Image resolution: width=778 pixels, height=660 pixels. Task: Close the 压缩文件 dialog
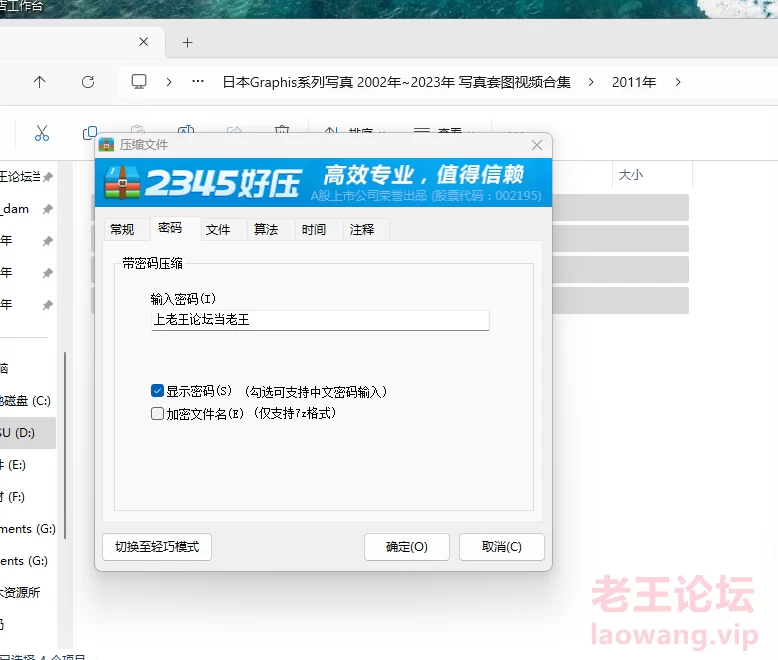(x=537, y=145)
